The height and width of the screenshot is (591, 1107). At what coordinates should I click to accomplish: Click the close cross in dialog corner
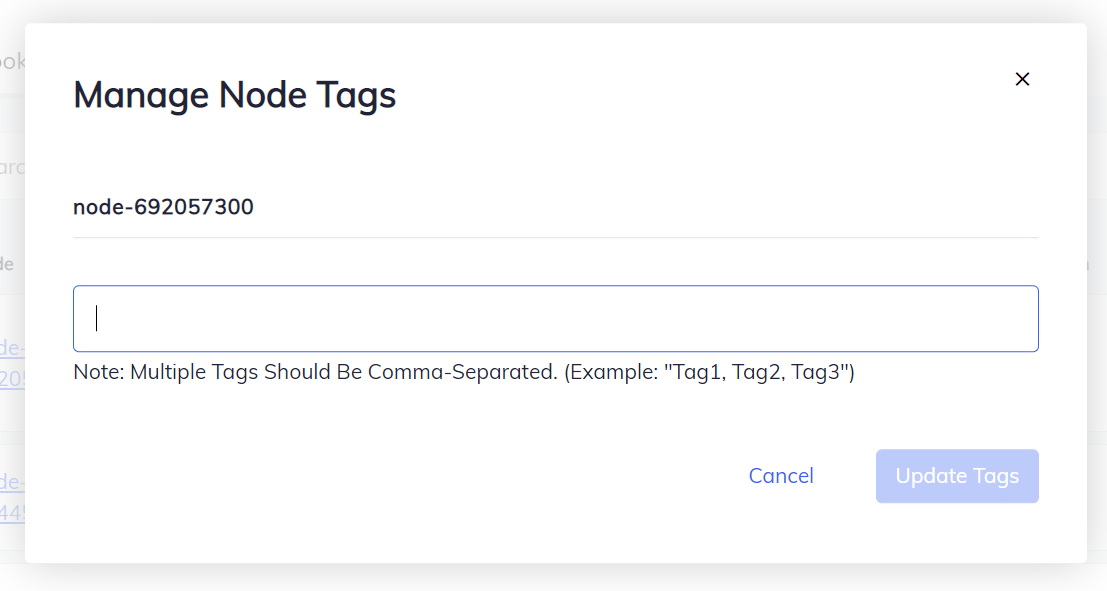[1022, 79]
